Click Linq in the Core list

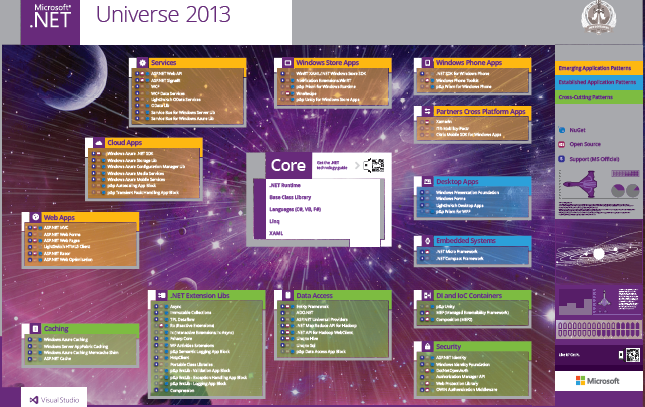[274, 221]
